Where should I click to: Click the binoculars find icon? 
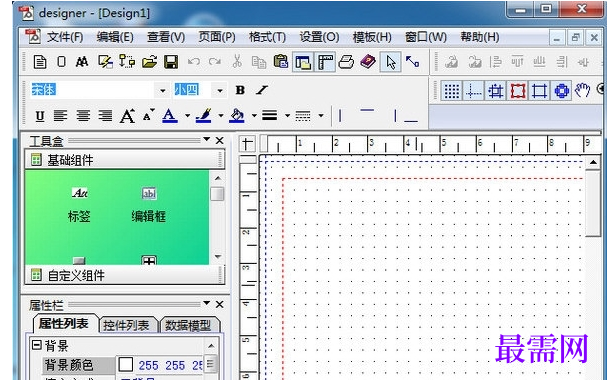[x=82, y=62]
